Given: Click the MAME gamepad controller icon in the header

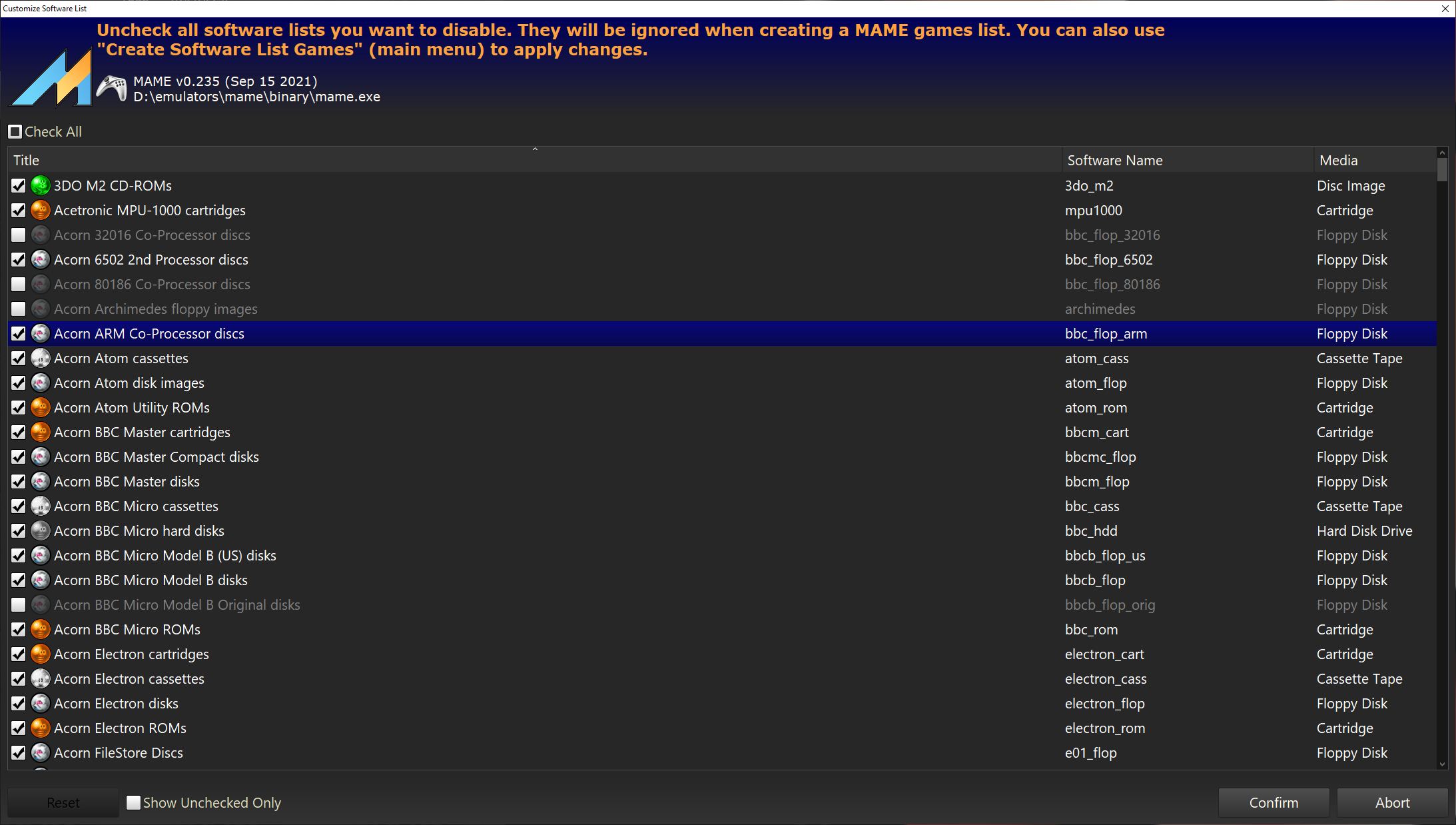Looking at the screenshot, I should point(112,88).
